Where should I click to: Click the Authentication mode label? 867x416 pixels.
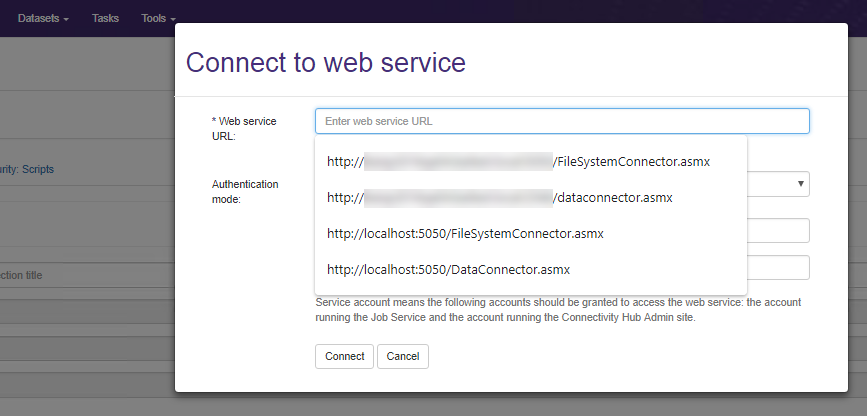(245, 191)
